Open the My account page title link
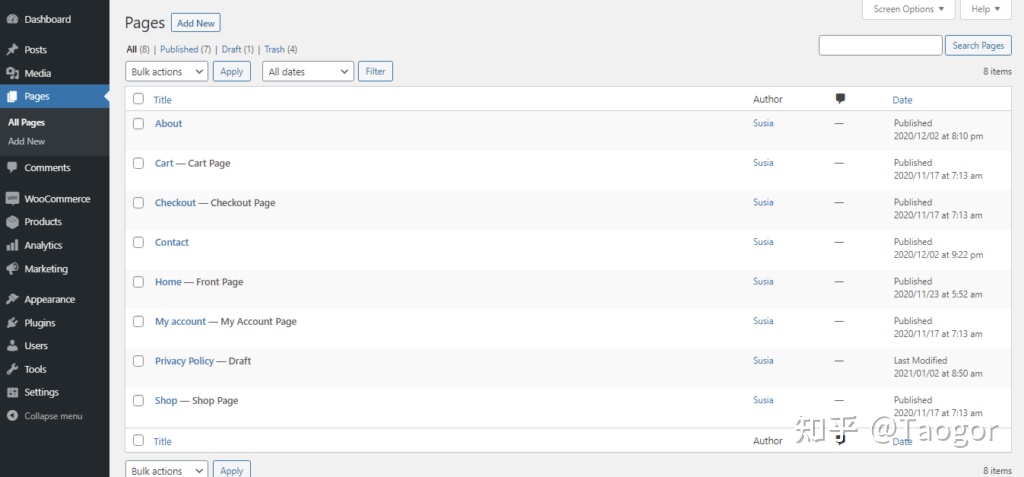 click(x=180, y=321)
